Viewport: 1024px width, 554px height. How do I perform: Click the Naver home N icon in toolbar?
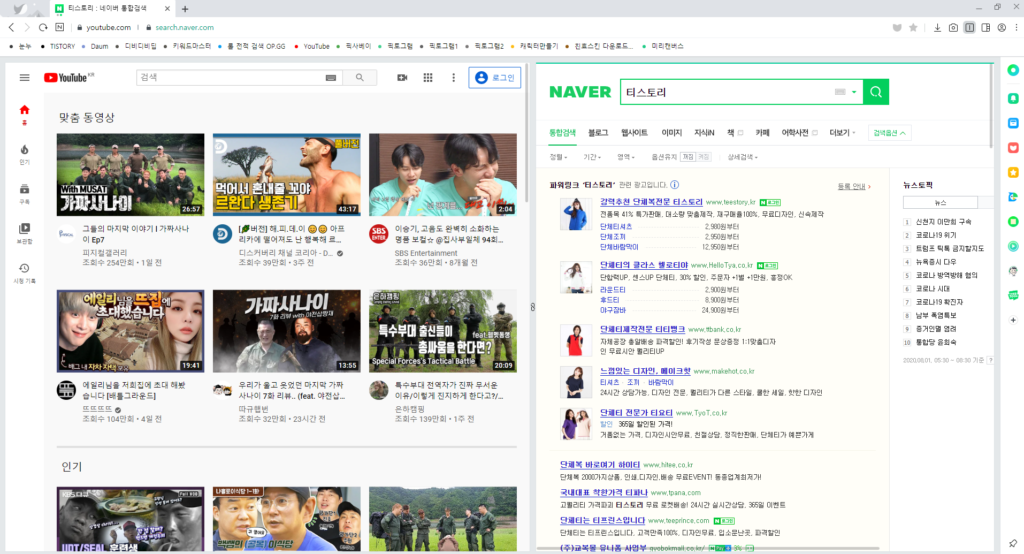click(x=59, y=27)
